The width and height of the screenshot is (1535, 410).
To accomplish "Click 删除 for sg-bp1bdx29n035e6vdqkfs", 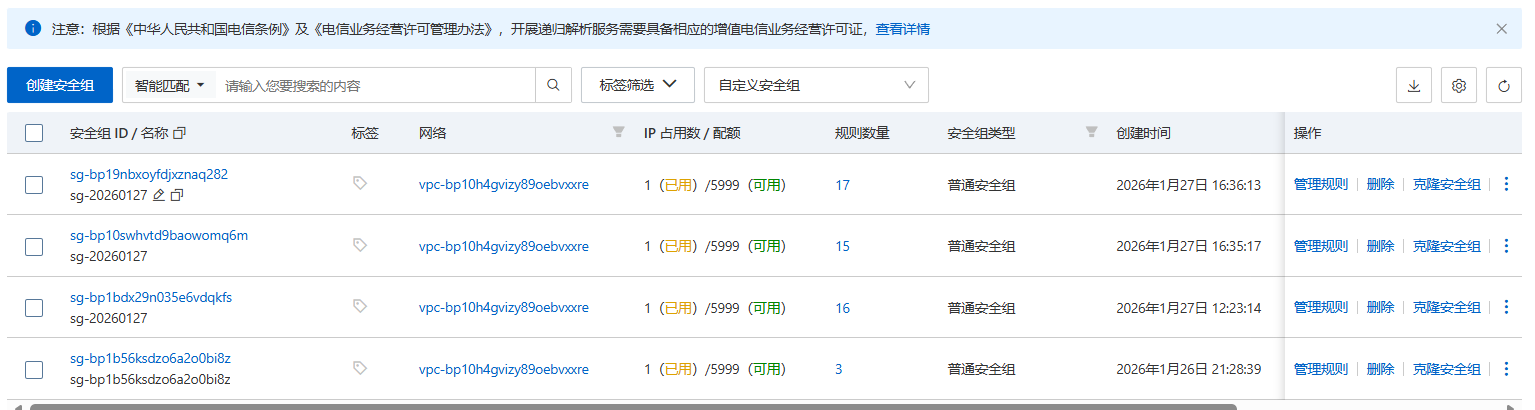I will point(1380,308).
